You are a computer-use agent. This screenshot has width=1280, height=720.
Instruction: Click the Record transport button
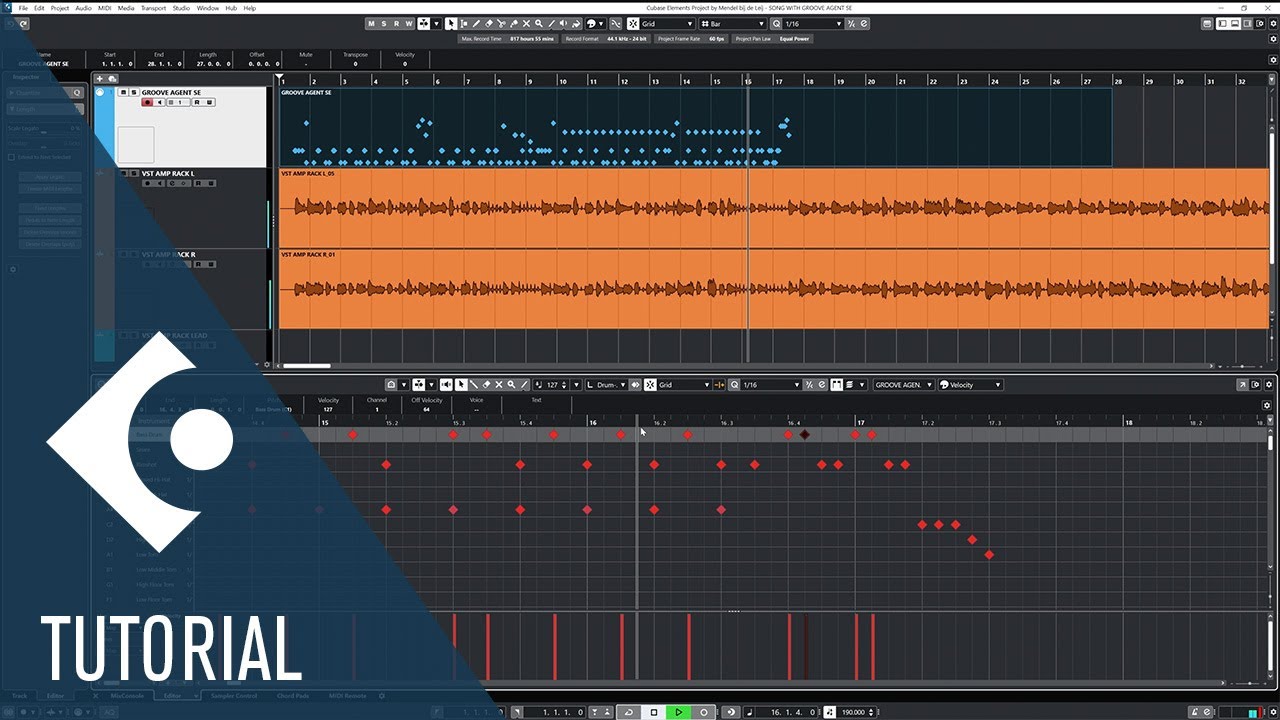pyautogui.click(x=704, y=712)
